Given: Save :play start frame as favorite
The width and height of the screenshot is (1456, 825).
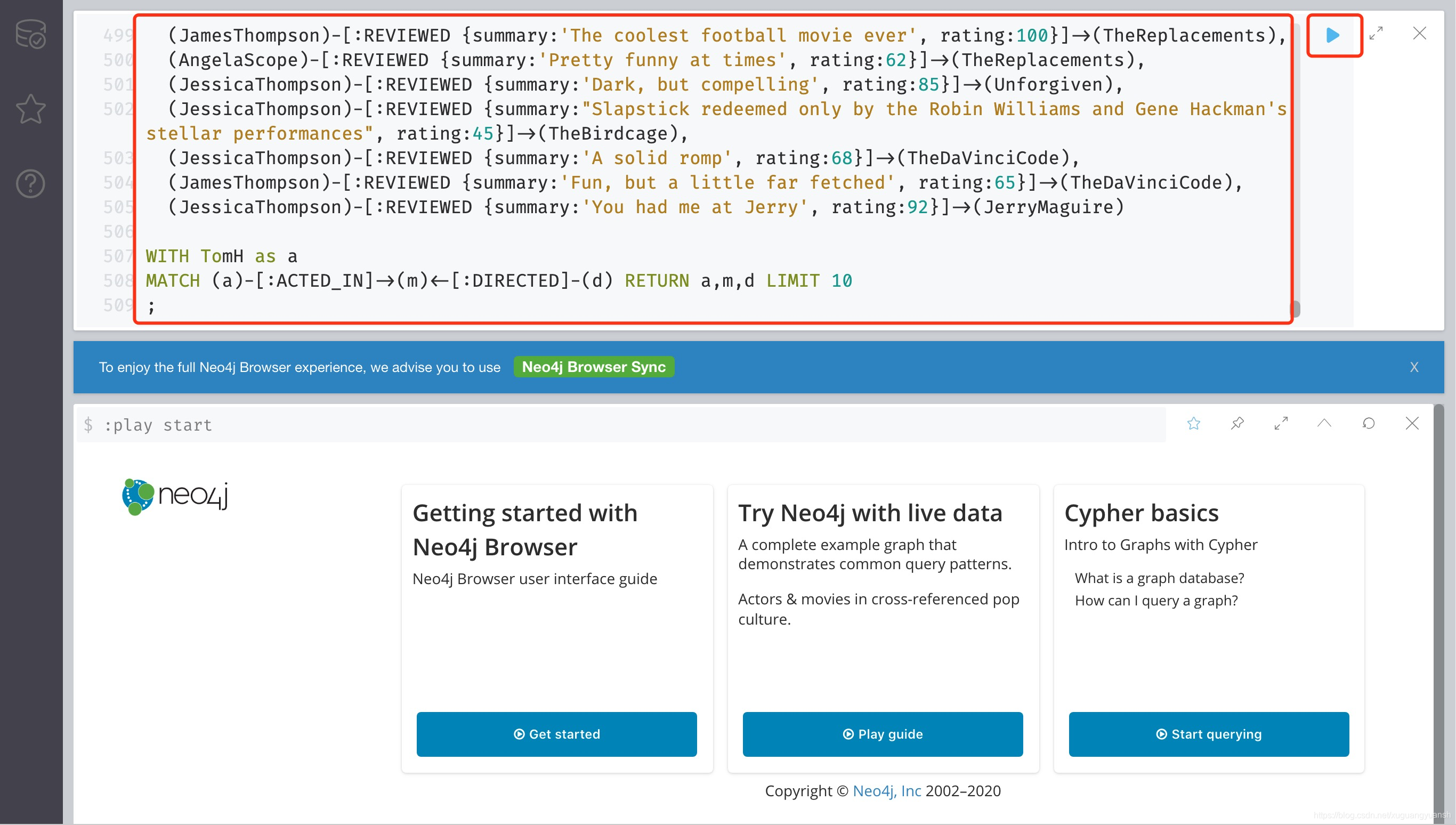Looking at the screenshot, I should [x=1194, y=423].
